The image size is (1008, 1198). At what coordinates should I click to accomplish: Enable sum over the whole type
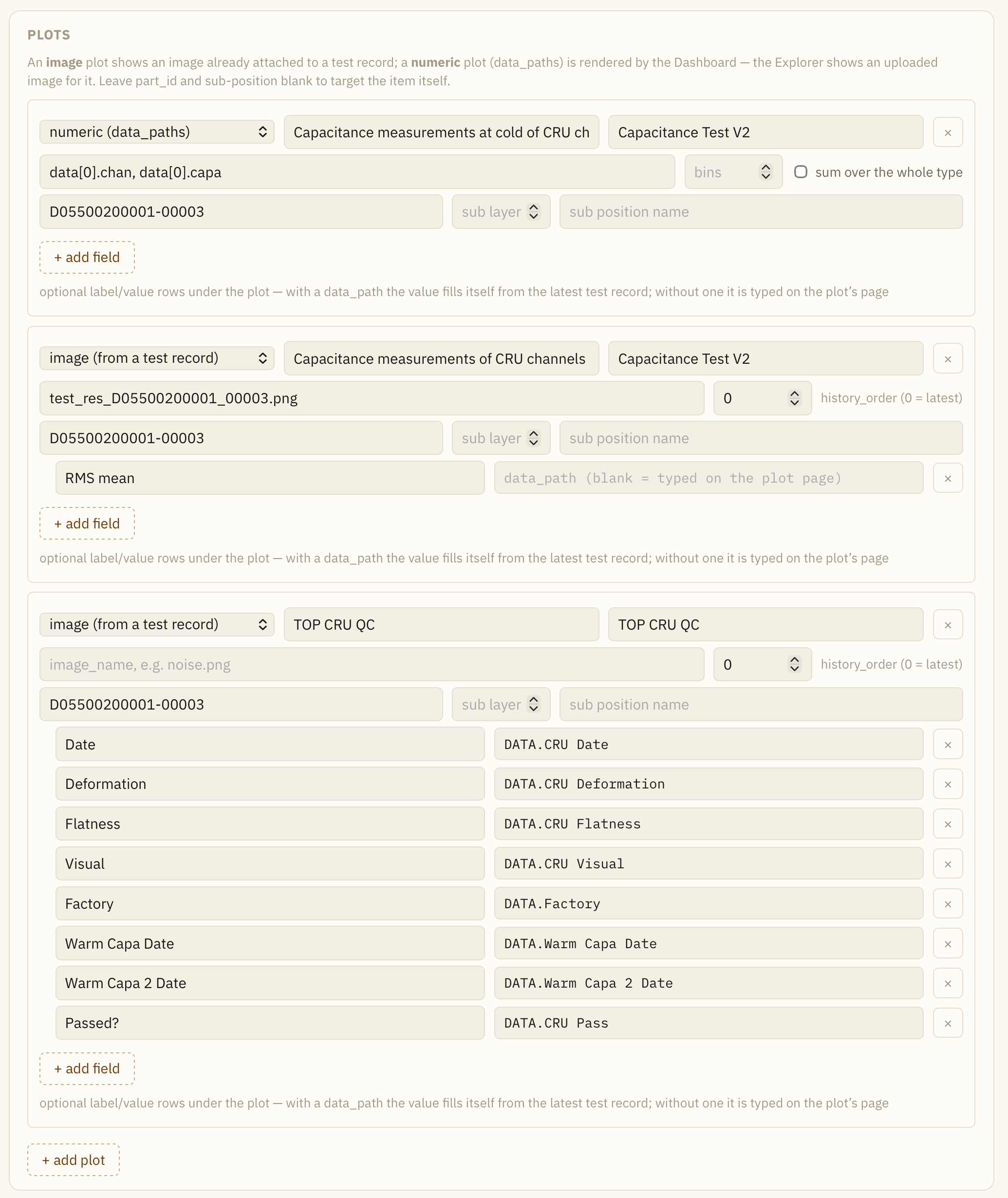pyautogui.click(x=801, y=172)
